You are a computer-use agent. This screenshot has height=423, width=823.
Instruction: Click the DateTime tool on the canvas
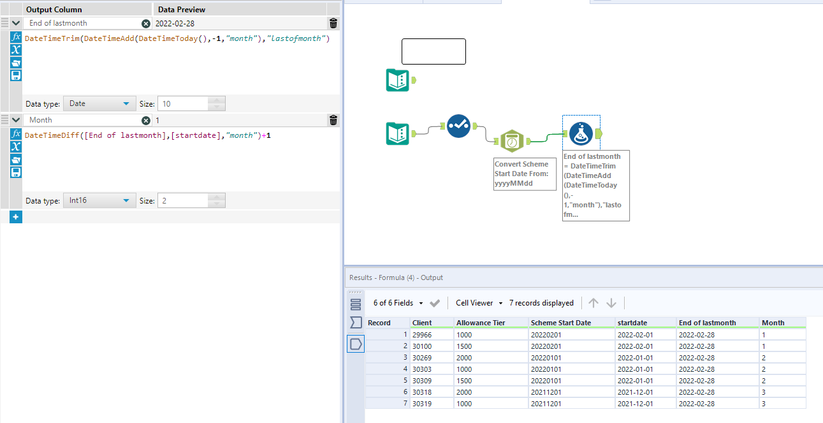pyautogui.click(x=512, y=140)
